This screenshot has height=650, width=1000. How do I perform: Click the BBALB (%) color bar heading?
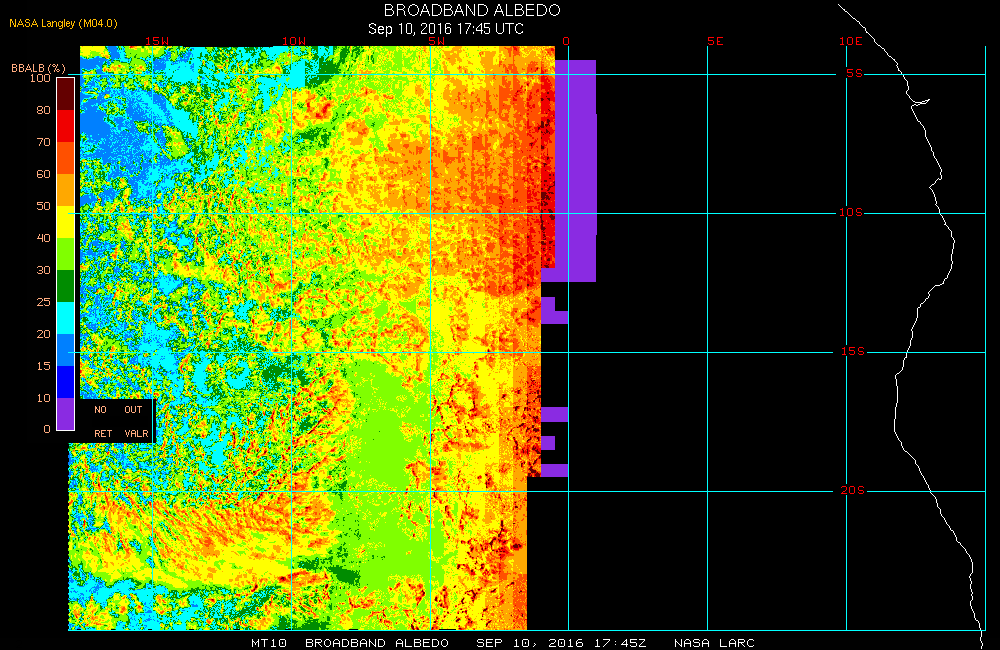tap(38, 68)
